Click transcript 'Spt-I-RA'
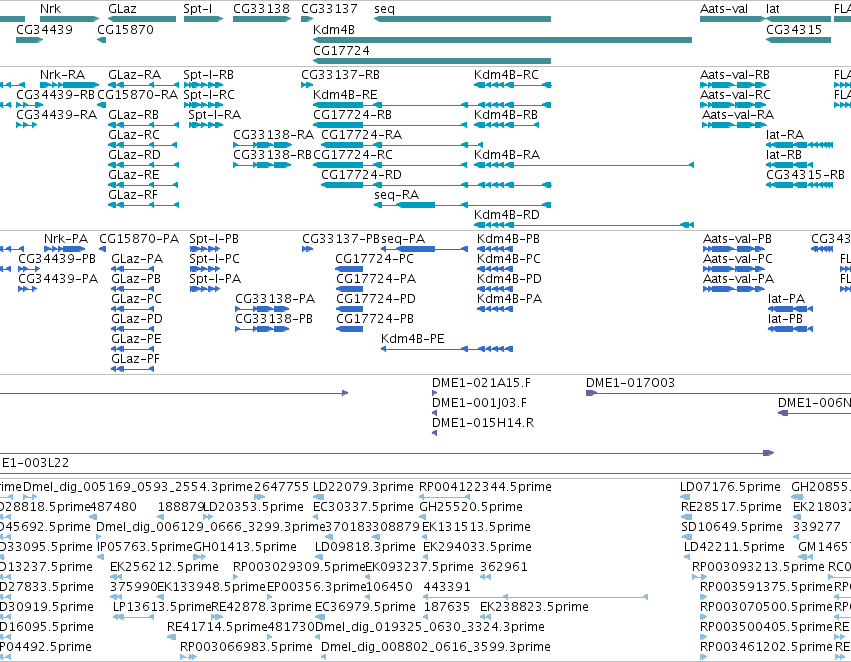851x662 pixels. pyautogui.click(x=214, y=115)
